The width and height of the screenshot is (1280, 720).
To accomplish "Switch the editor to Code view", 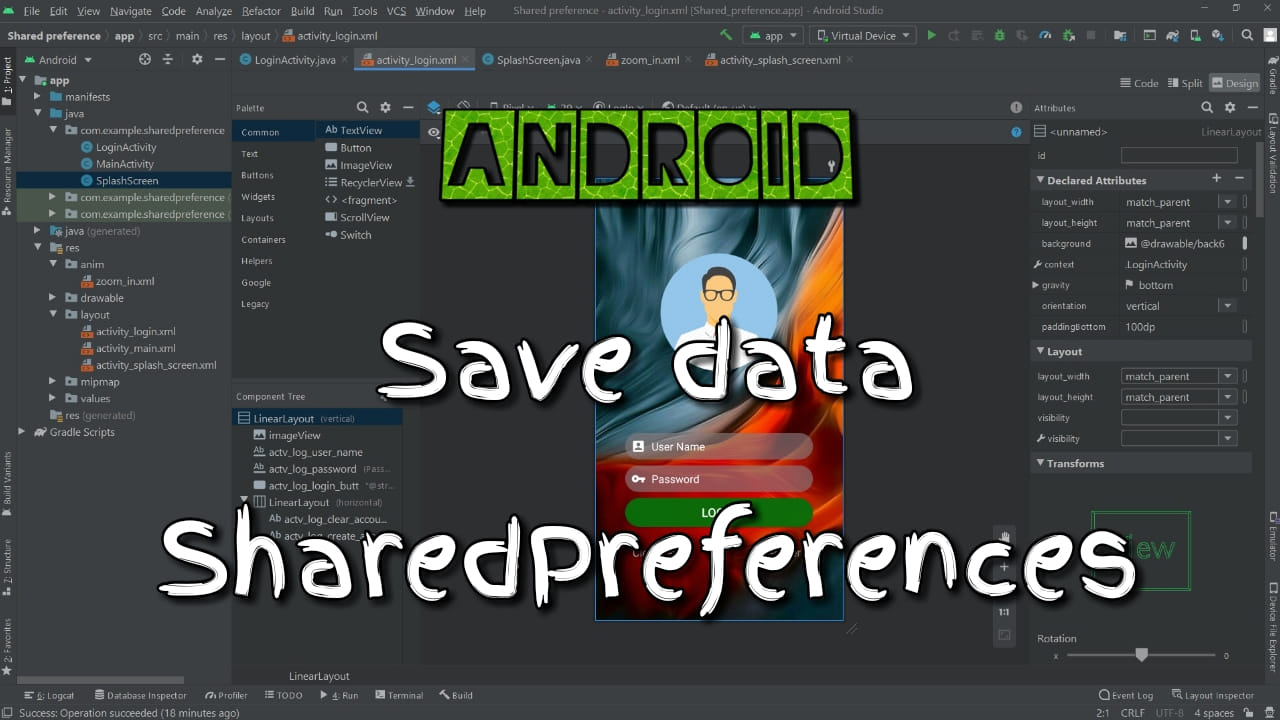I will tap(1139, 83).
